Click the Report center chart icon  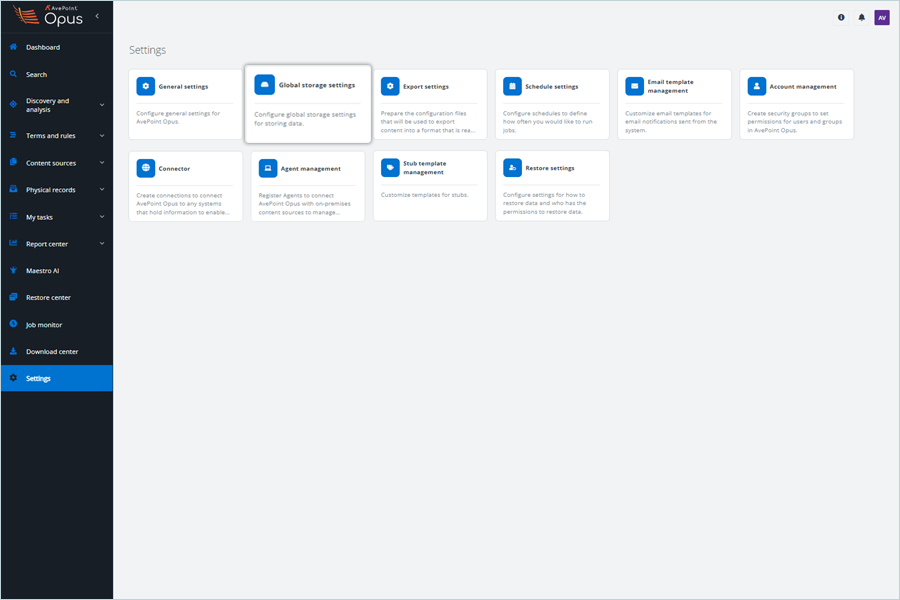(13, 243)
